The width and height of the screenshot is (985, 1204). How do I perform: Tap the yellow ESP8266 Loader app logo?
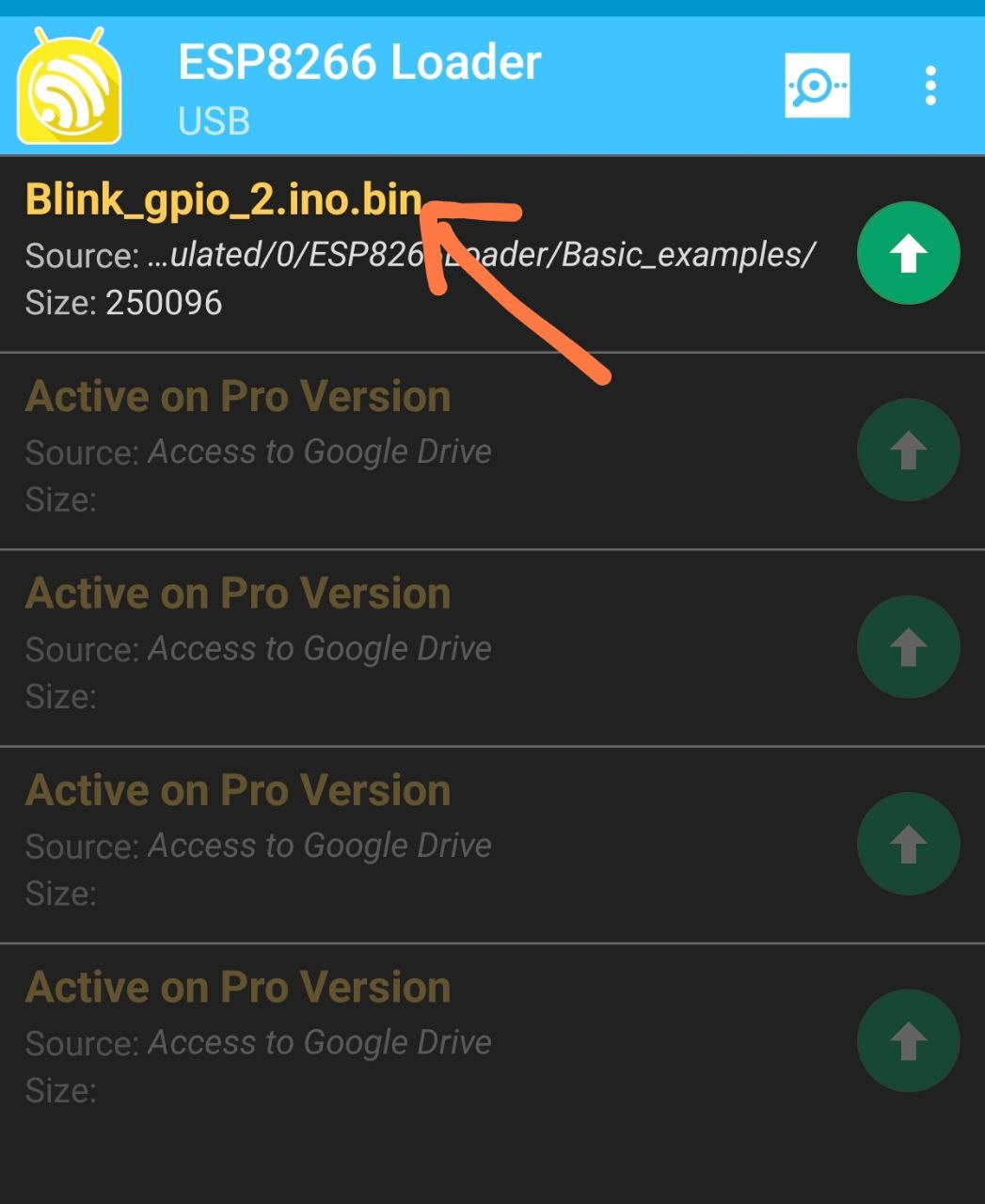coord(70,87)
